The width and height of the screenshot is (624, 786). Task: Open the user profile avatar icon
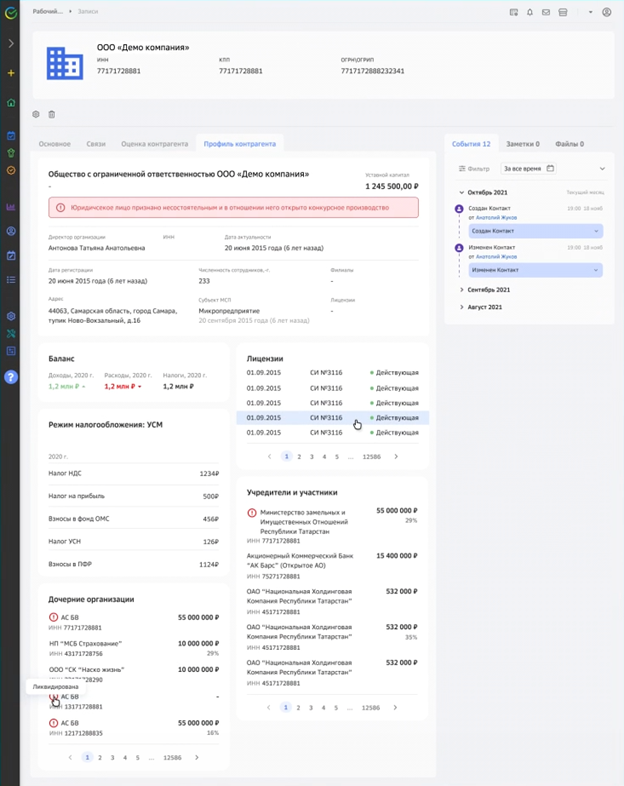tap(606, 12)
